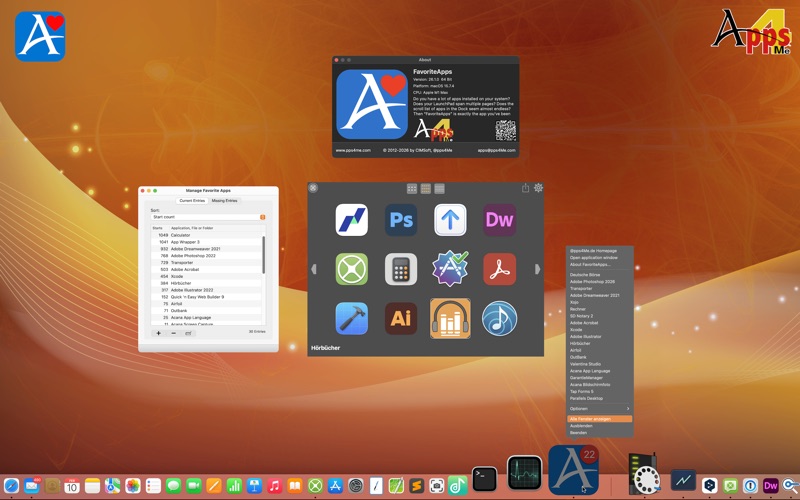
Task: Open www.pps4me.com link in About window
Action: 353,151
